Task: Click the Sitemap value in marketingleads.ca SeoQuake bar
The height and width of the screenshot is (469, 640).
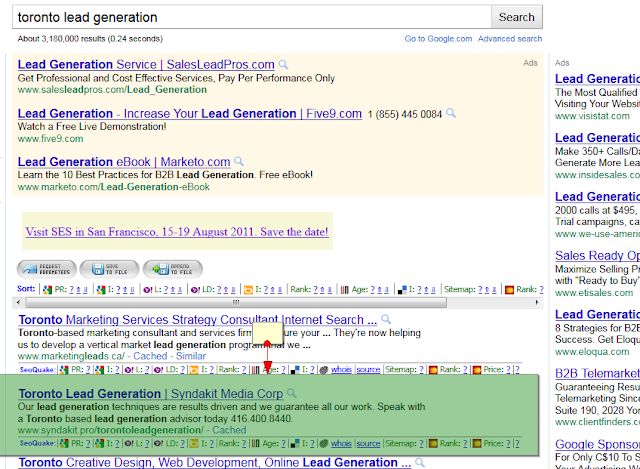Action: click(x=422, y=370)
